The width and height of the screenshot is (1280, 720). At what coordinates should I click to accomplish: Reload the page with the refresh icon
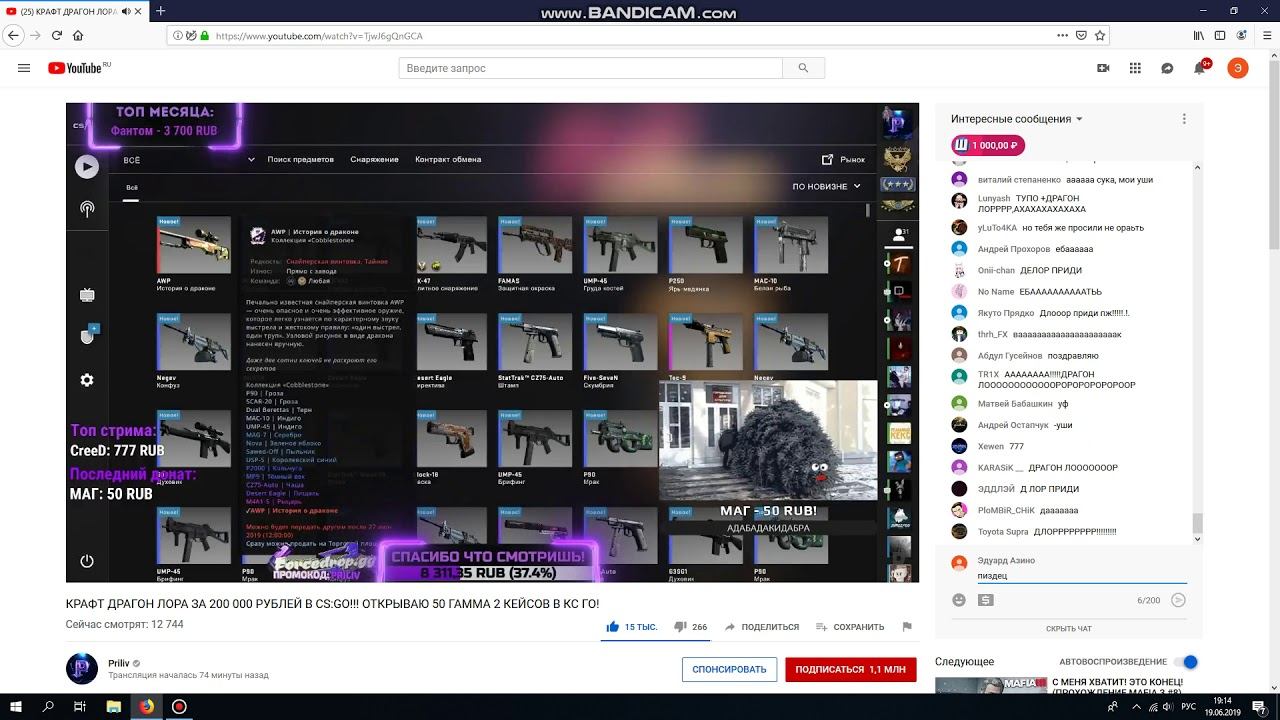pos(57,35)
